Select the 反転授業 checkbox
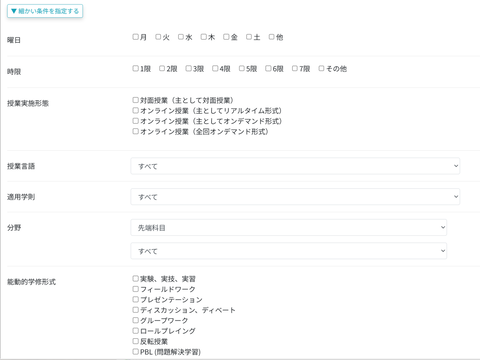The width and height of the screenshot is (480, 360). tap(135, 341)
